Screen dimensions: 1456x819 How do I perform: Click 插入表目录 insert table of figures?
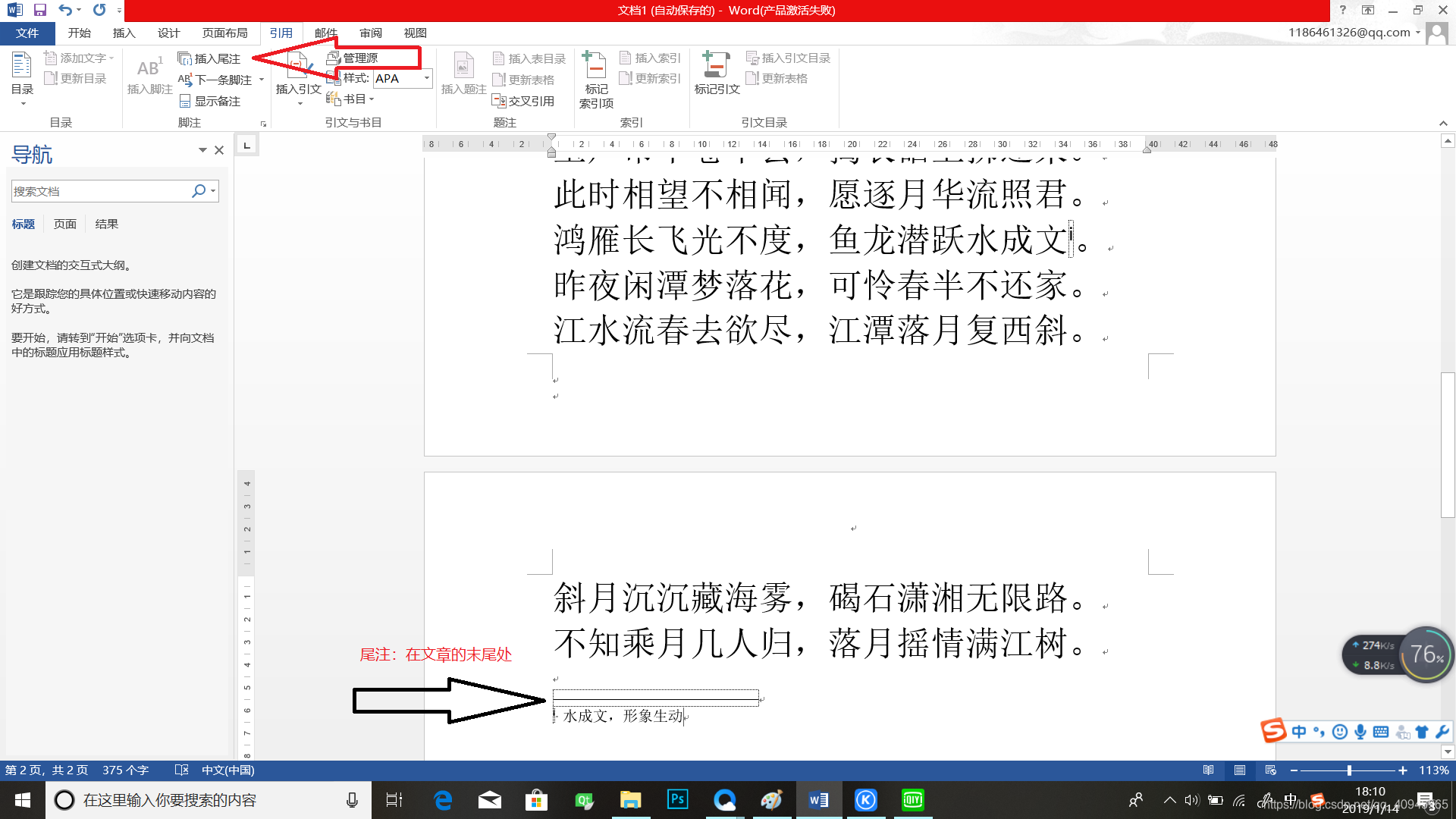point(529,58)
